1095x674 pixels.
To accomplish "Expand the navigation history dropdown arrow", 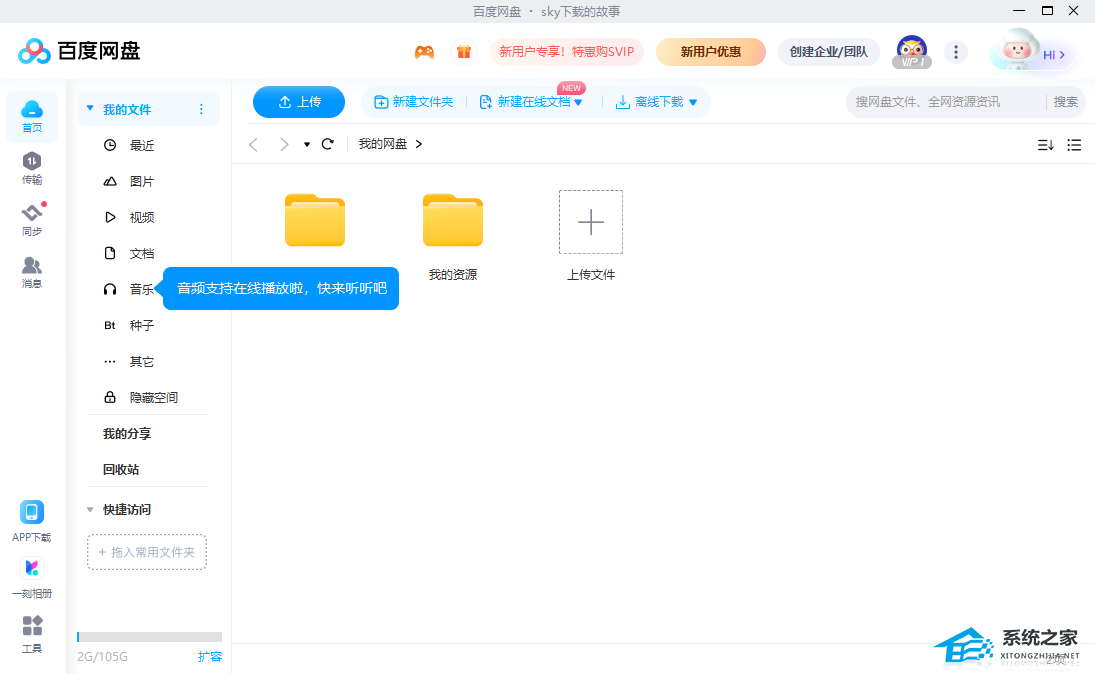I will point(307,145).
